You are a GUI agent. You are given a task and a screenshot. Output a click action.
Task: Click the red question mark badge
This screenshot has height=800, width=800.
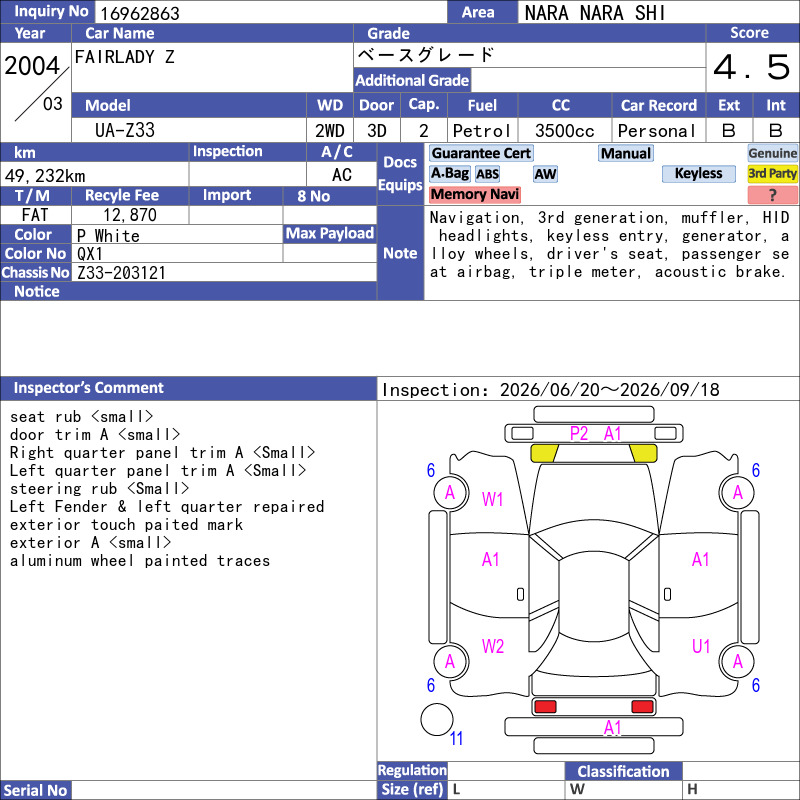coord(772,194)
